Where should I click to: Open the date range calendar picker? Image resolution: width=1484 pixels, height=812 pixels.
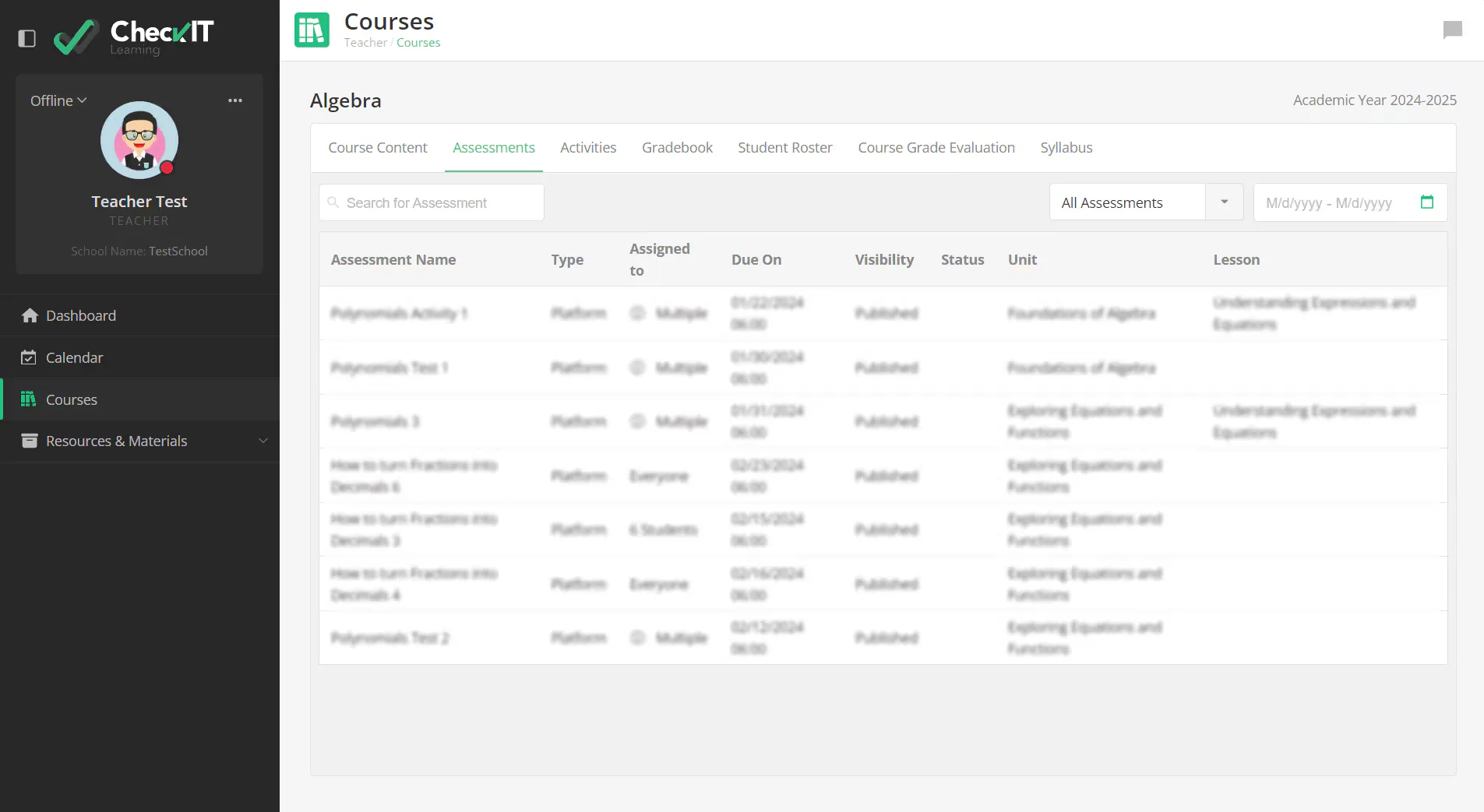pos(1427,202)
